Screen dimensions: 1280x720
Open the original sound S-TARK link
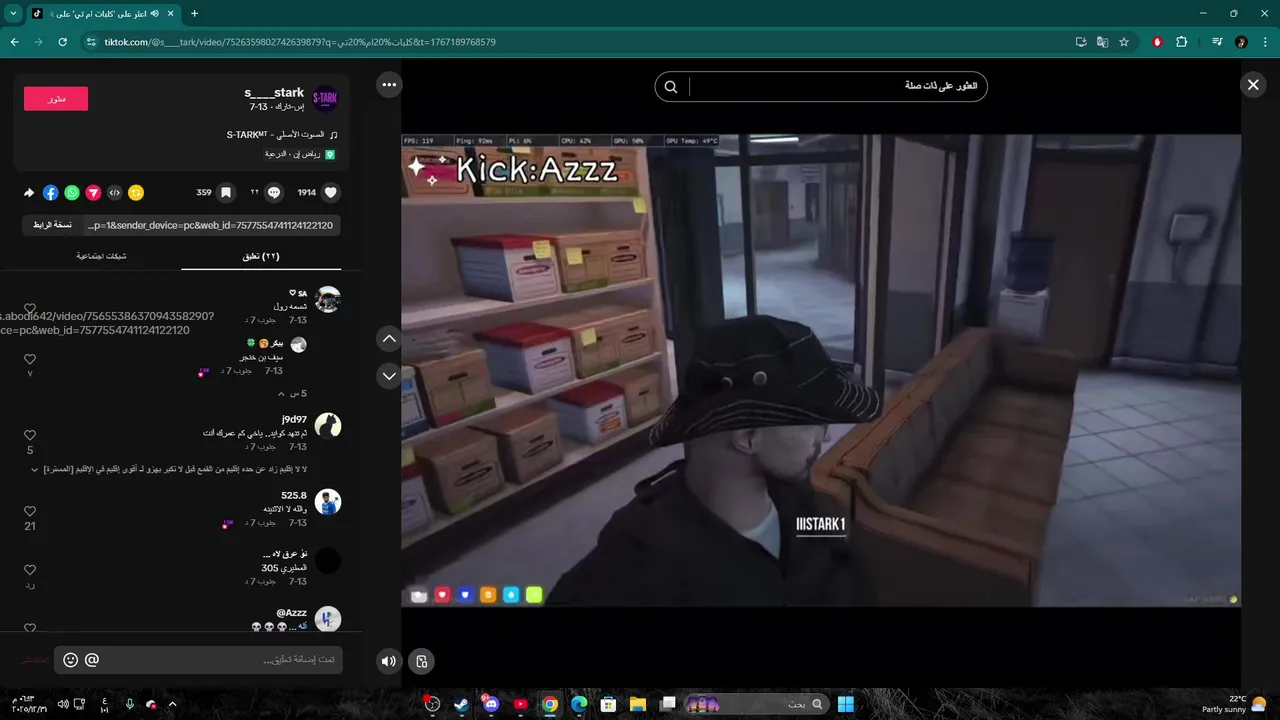pos(282,135)
